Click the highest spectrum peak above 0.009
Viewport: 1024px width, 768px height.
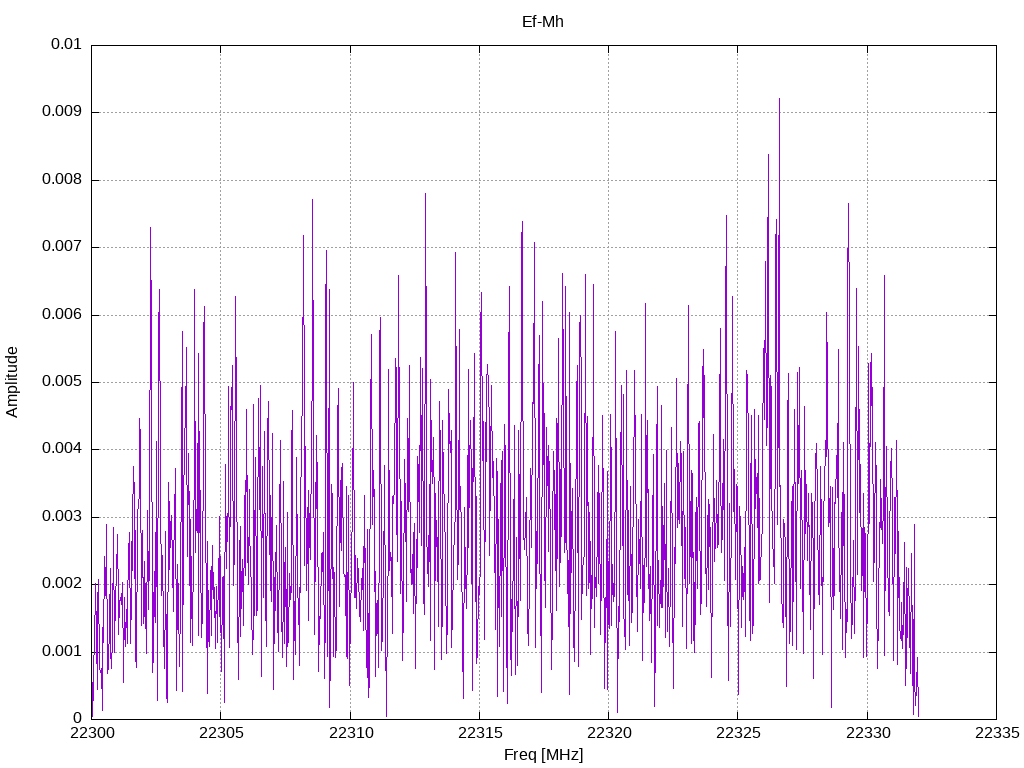[x=779, y=101]
